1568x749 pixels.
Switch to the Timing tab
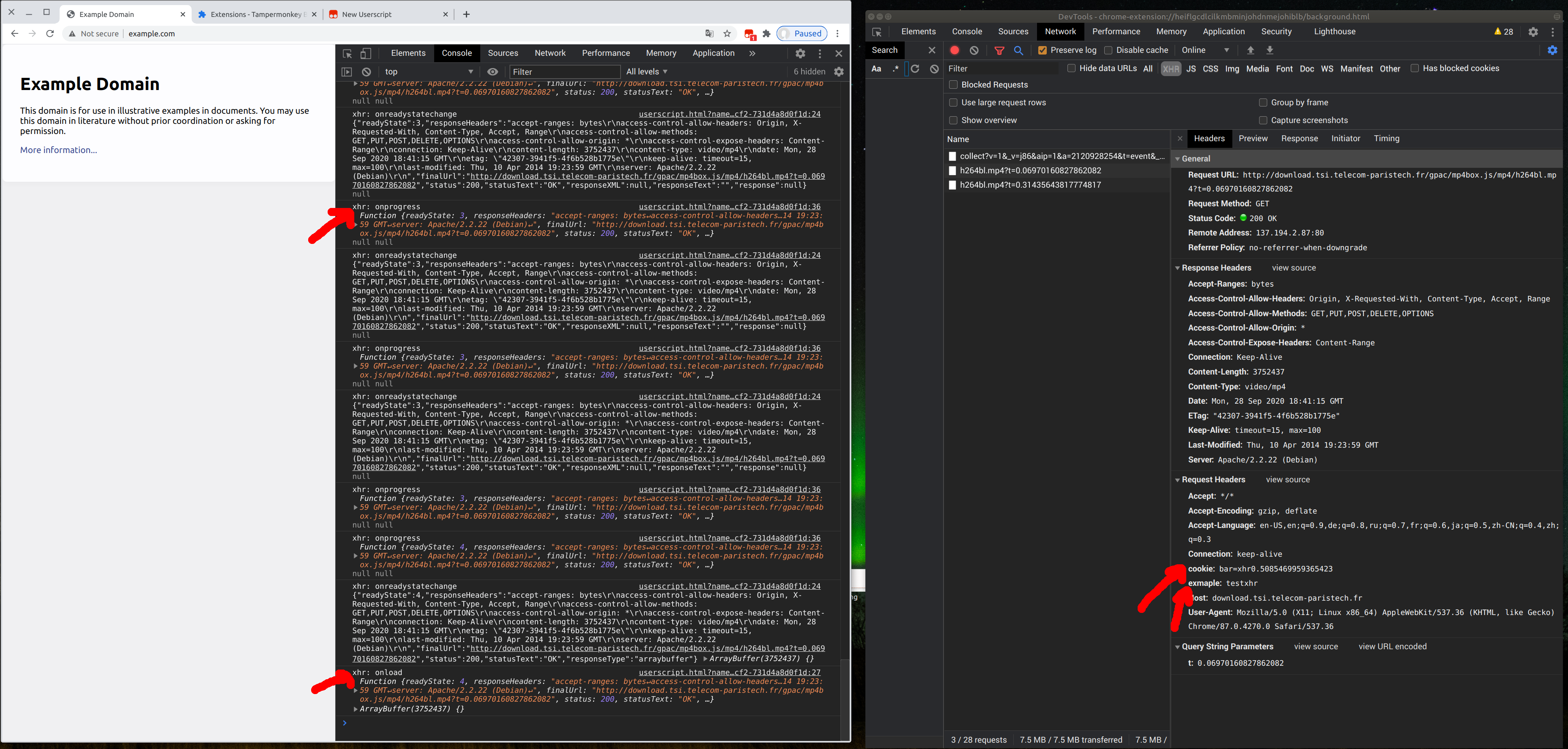[1386, 139]
